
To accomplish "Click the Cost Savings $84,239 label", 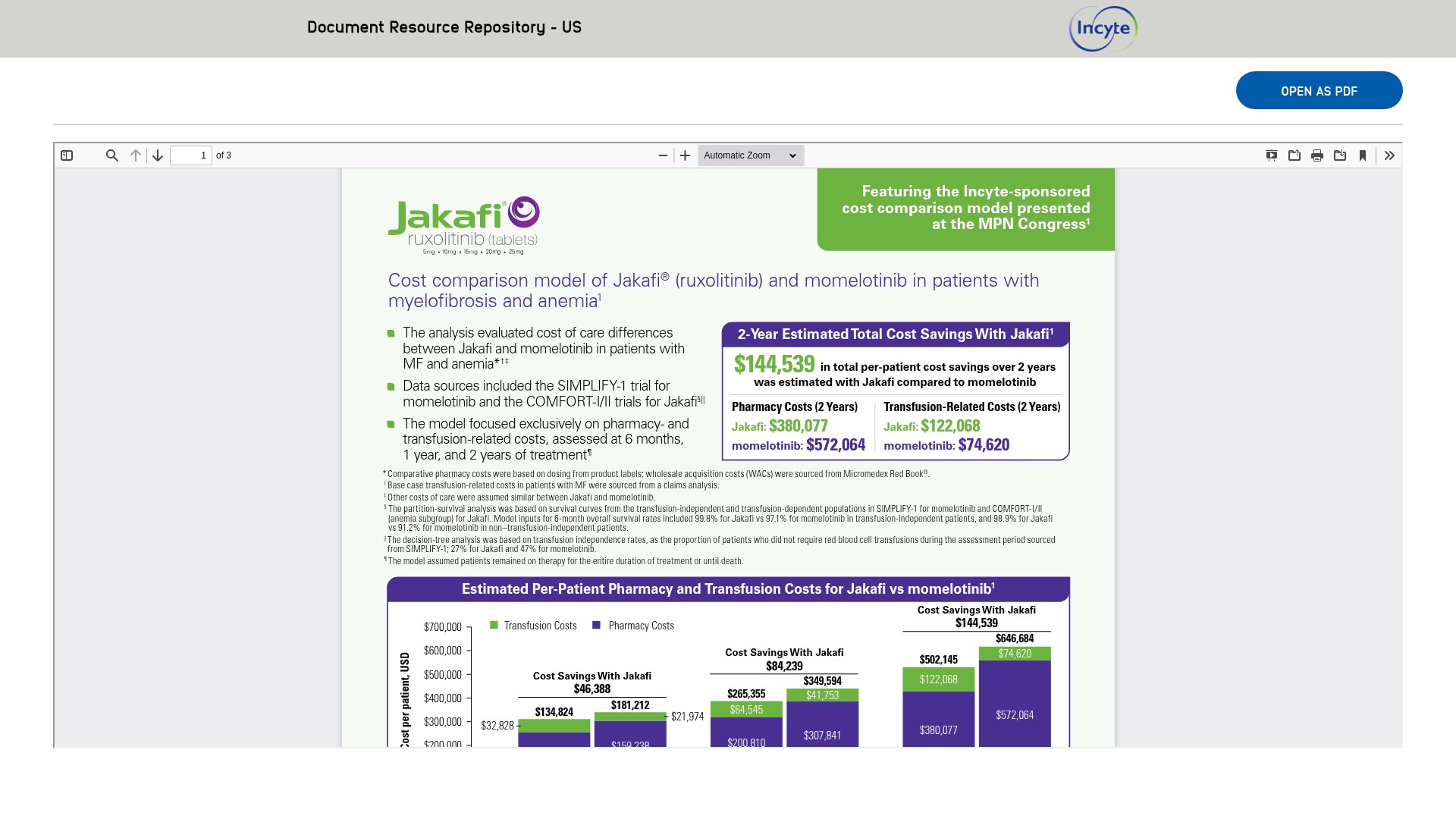I will (784, 659).
